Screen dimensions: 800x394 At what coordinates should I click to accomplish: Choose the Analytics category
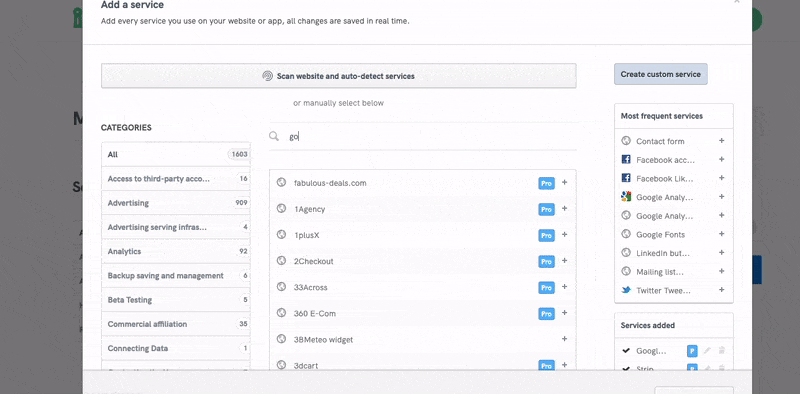(176, 251)
